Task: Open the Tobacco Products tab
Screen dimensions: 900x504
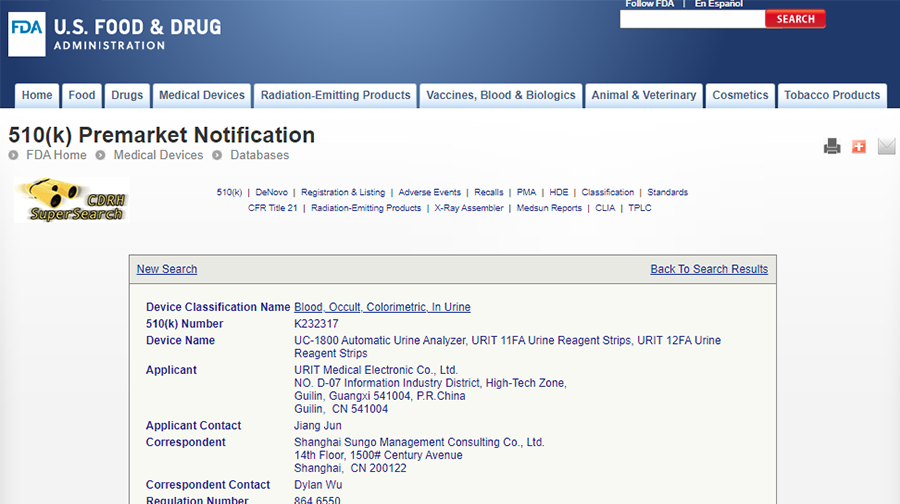Action: tap(831, 96)
